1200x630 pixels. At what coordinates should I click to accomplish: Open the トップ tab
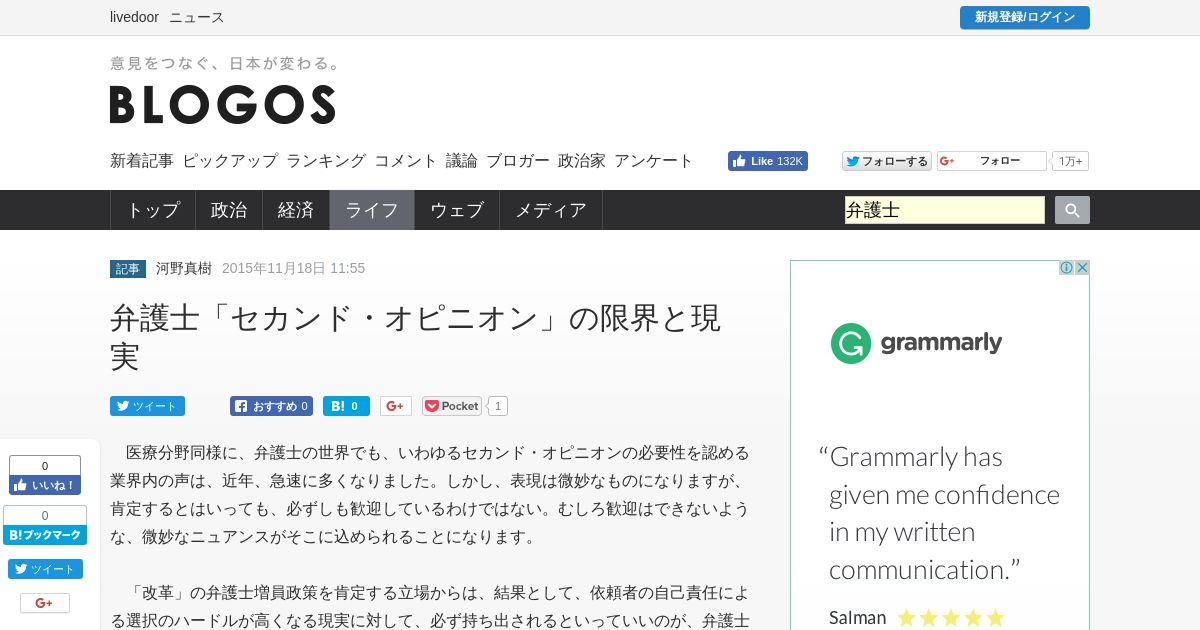pyautogui.click(x=152, y=210)
